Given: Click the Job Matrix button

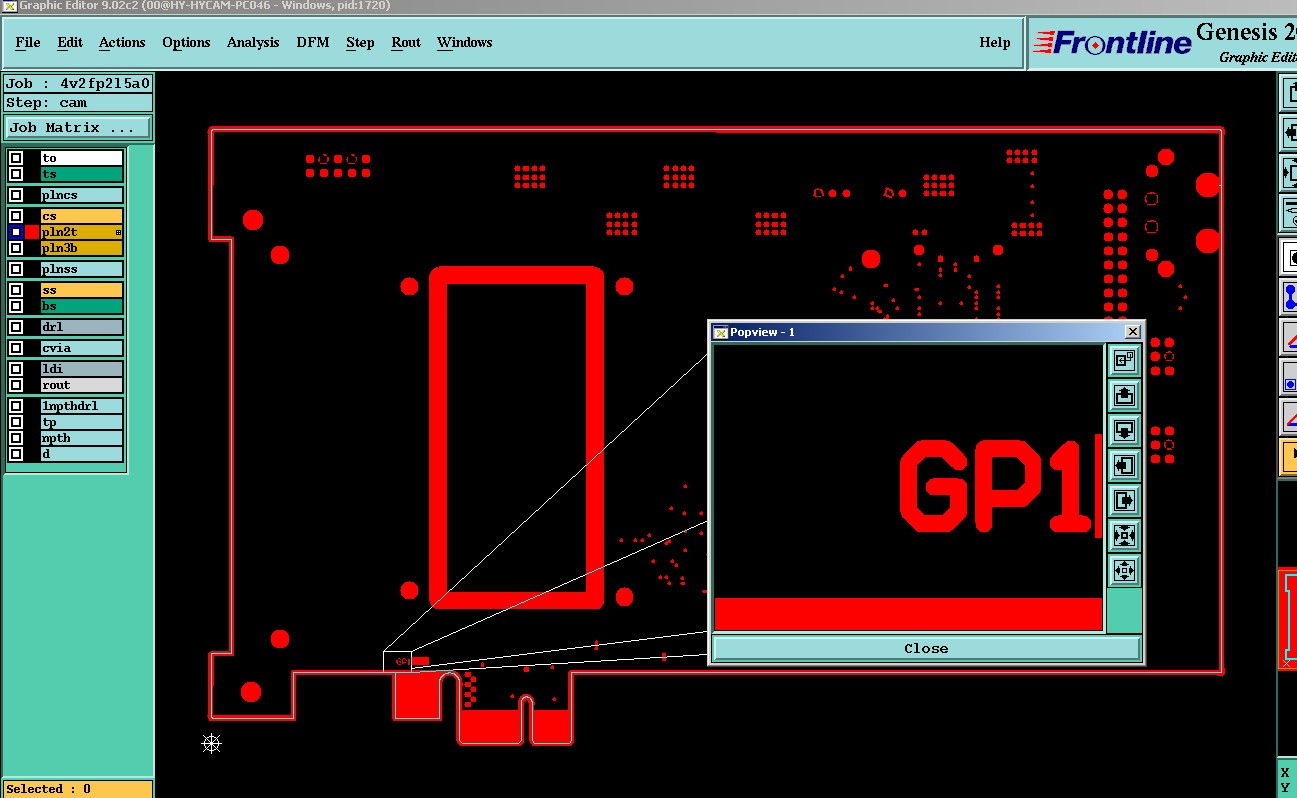Looking at the screenshot, I should click(x=78, y=128).
